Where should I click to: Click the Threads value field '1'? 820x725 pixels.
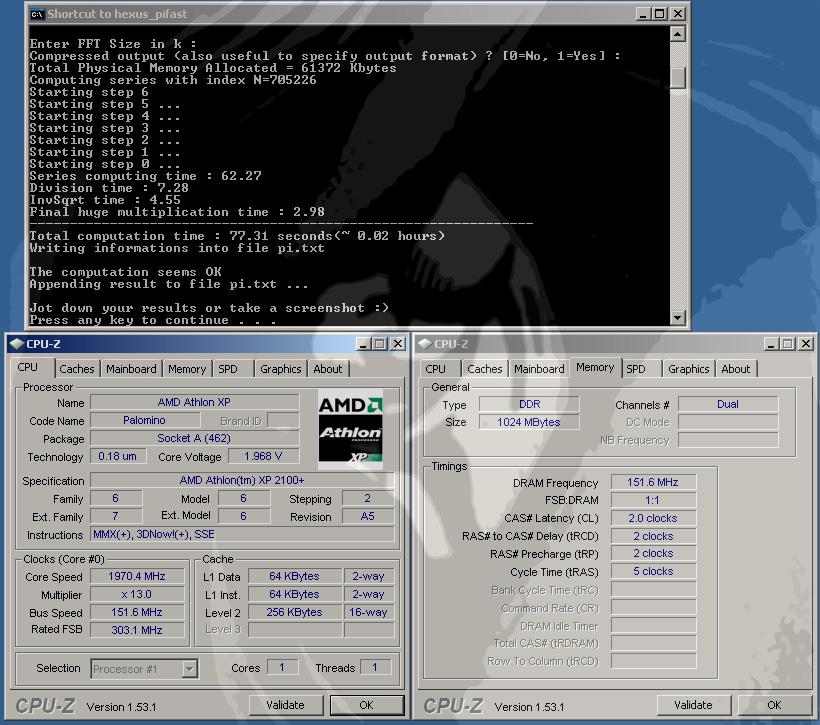pyautogui.click(x=375, y=667)
